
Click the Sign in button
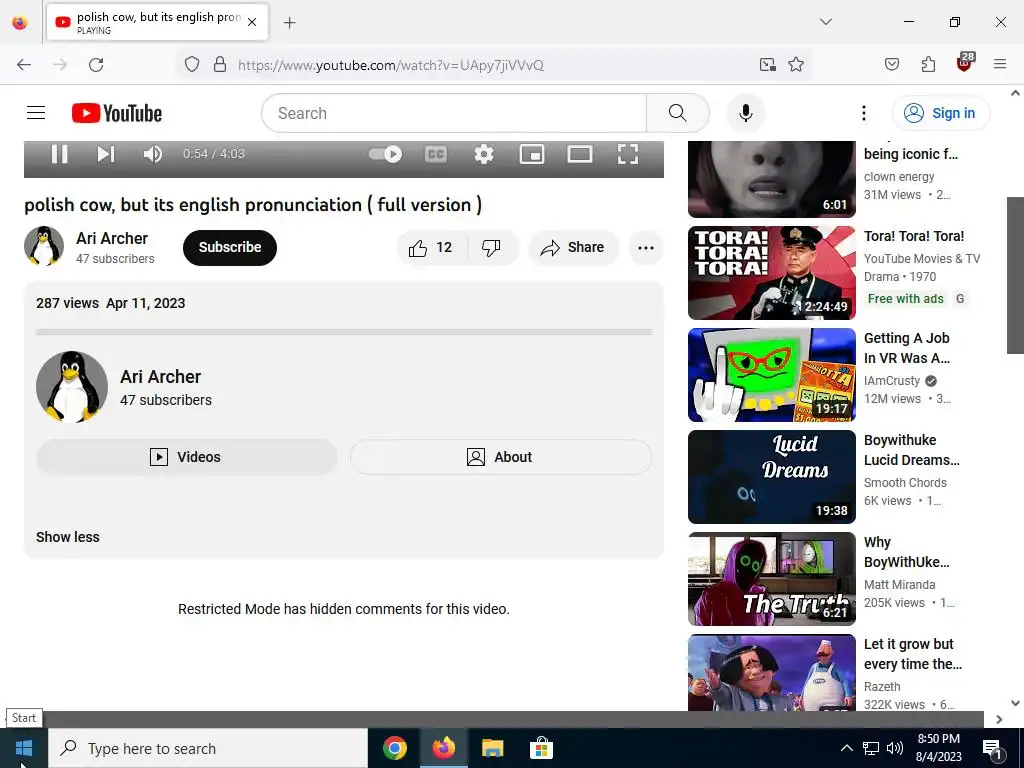[x=941, y=113]
